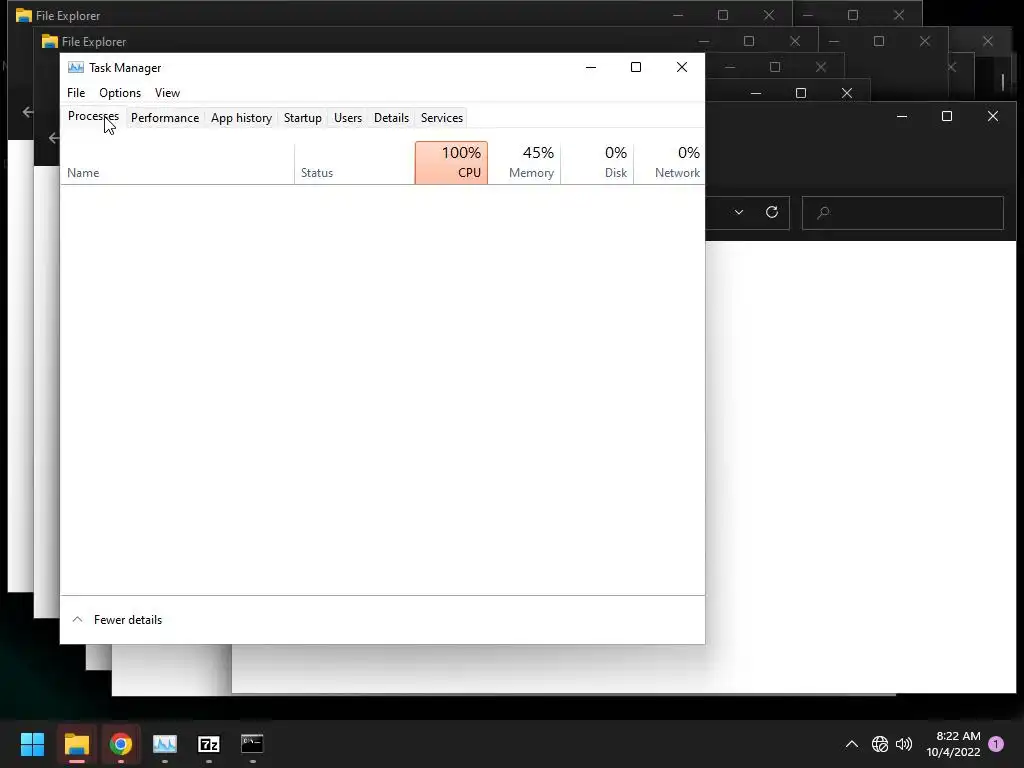The image size is (1024, 768).
Task: Click the Task Manager taskbar icon
Action: (165, 744)
